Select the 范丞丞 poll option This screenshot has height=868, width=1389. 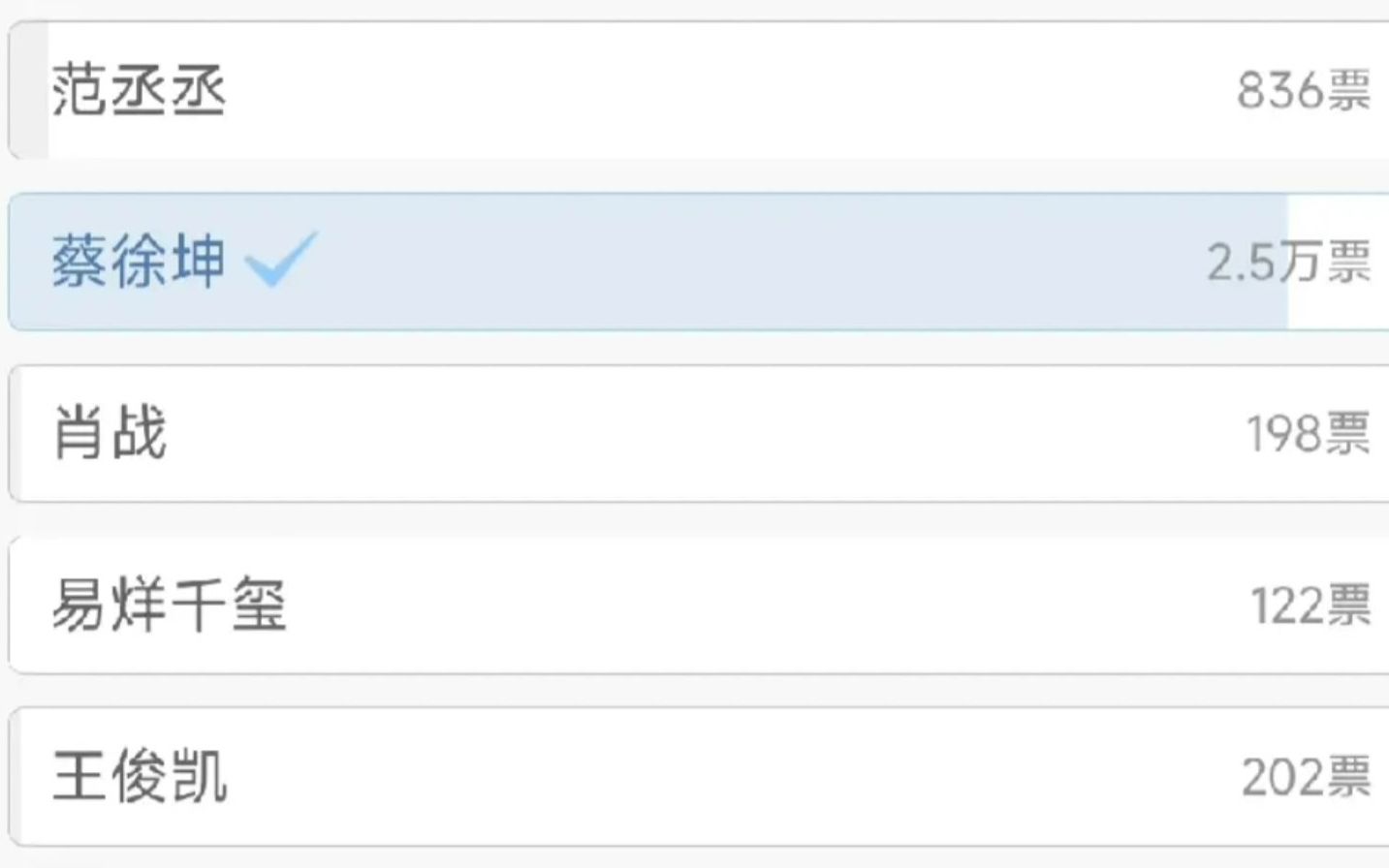(x=698, y=90)
